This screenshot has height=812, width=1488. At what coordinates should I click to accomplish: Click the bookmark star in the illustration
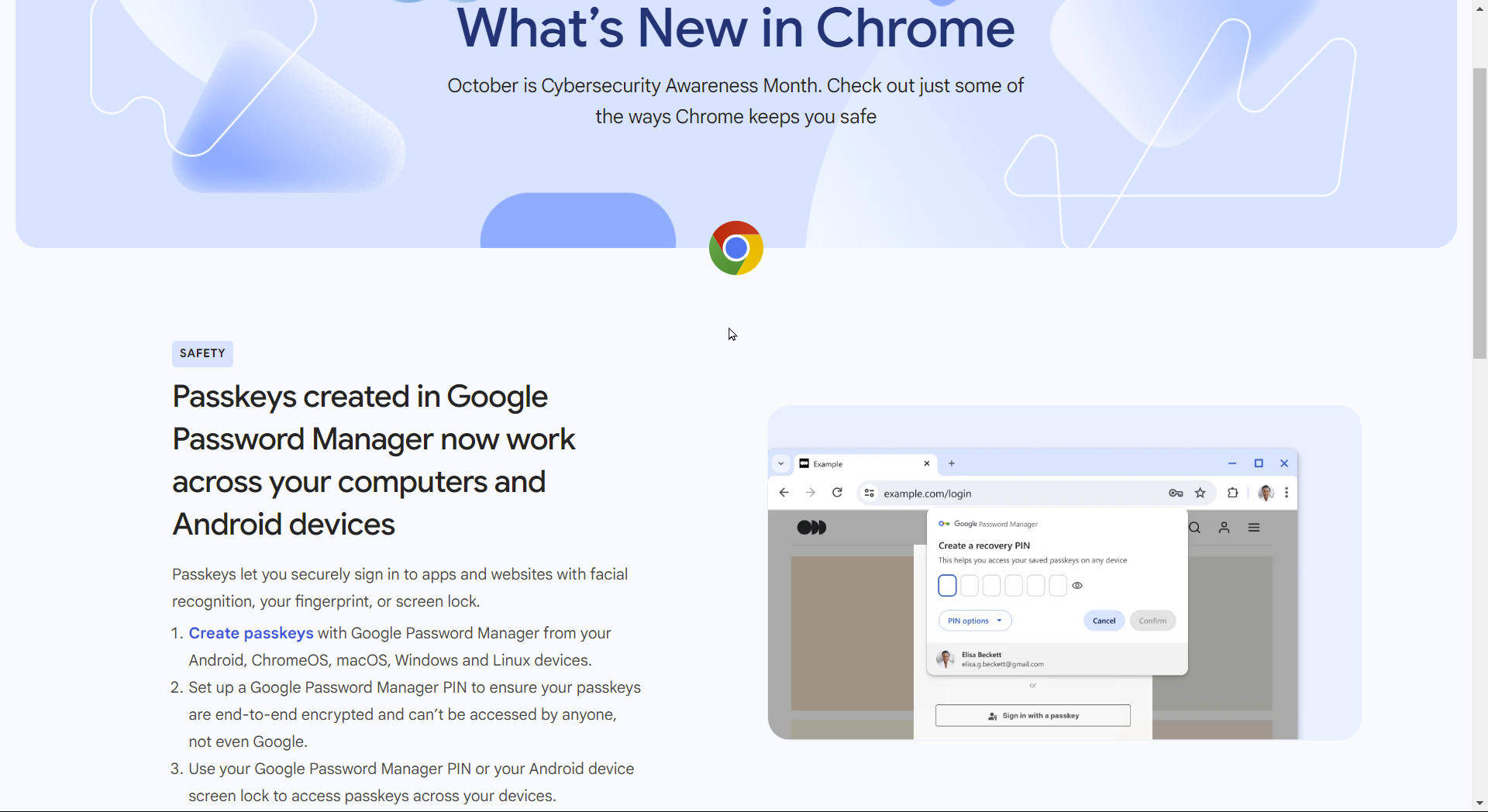(1200, 493)
